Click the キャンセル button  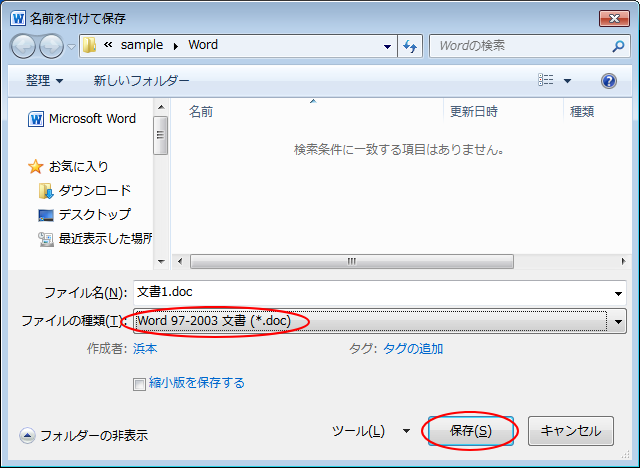pyautogui.click(x=571, y=431)
